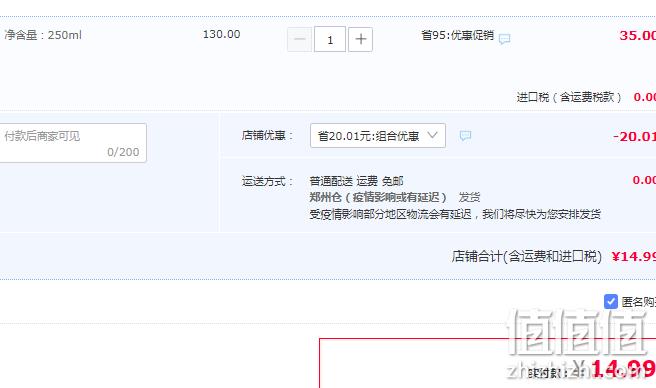Click the quantity field showing 1
Screen dimensions: 656x388
[x=330, y=39]
